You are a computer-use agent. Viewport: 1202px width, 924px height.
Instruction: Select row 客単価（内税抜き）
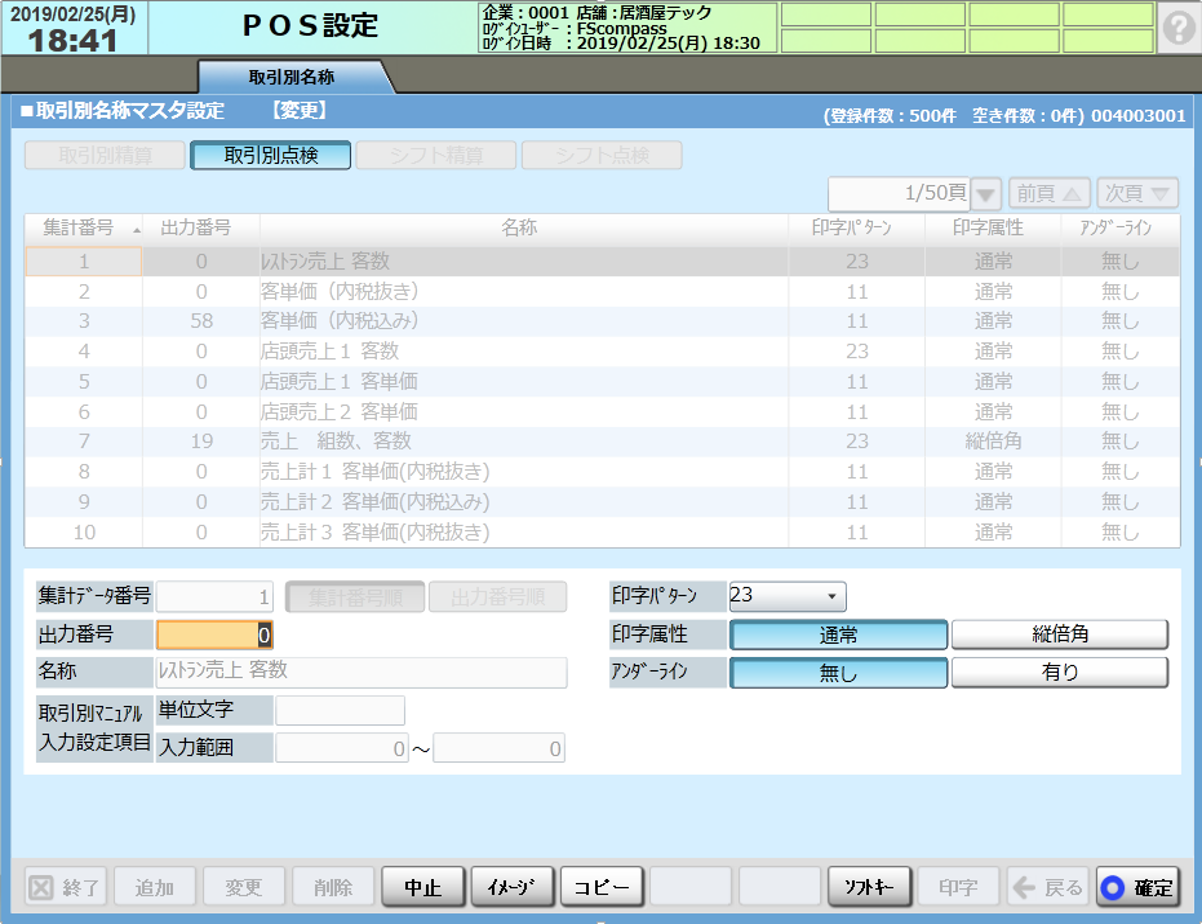pos(601,292)
